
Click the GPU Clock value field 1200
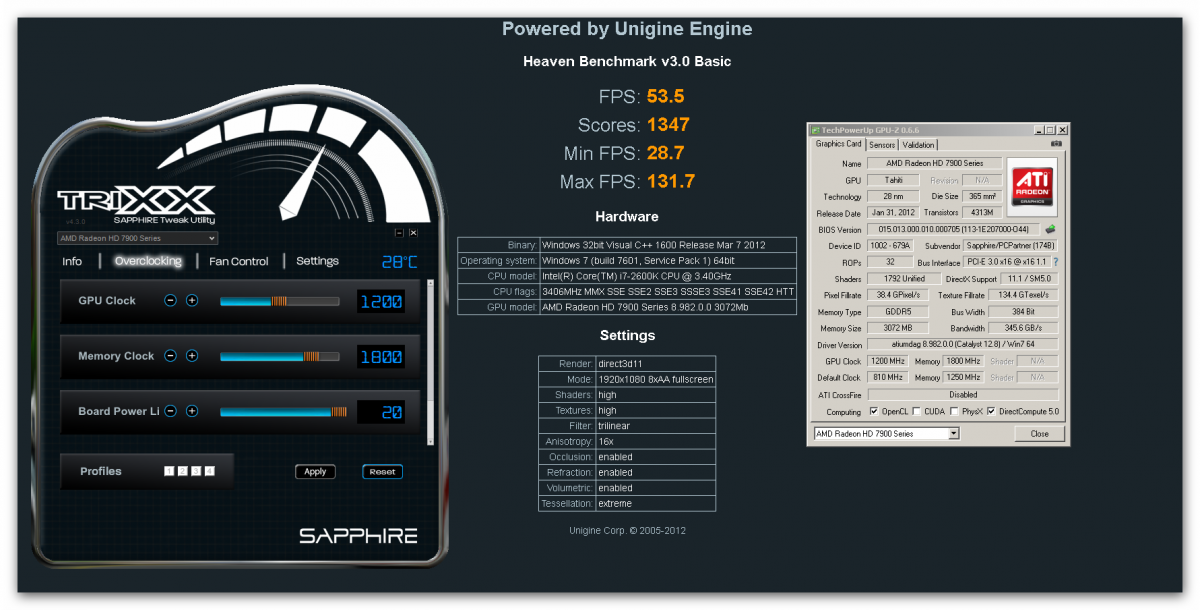tap(381, 301)
